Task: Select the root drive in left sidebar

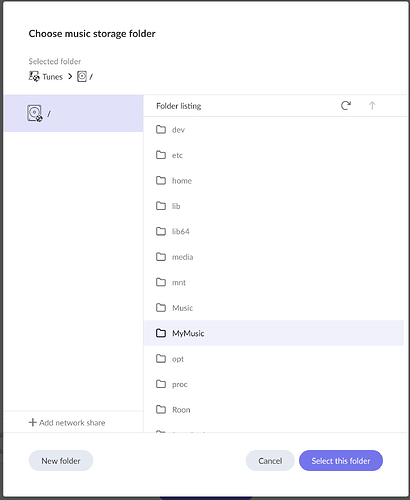Action: 74,113
